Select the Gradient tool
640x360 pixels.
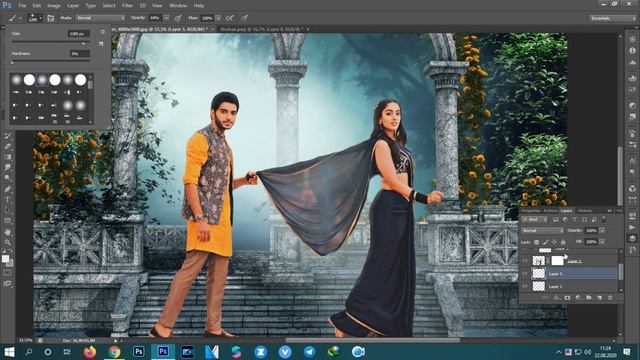click(x=7, y=157)
